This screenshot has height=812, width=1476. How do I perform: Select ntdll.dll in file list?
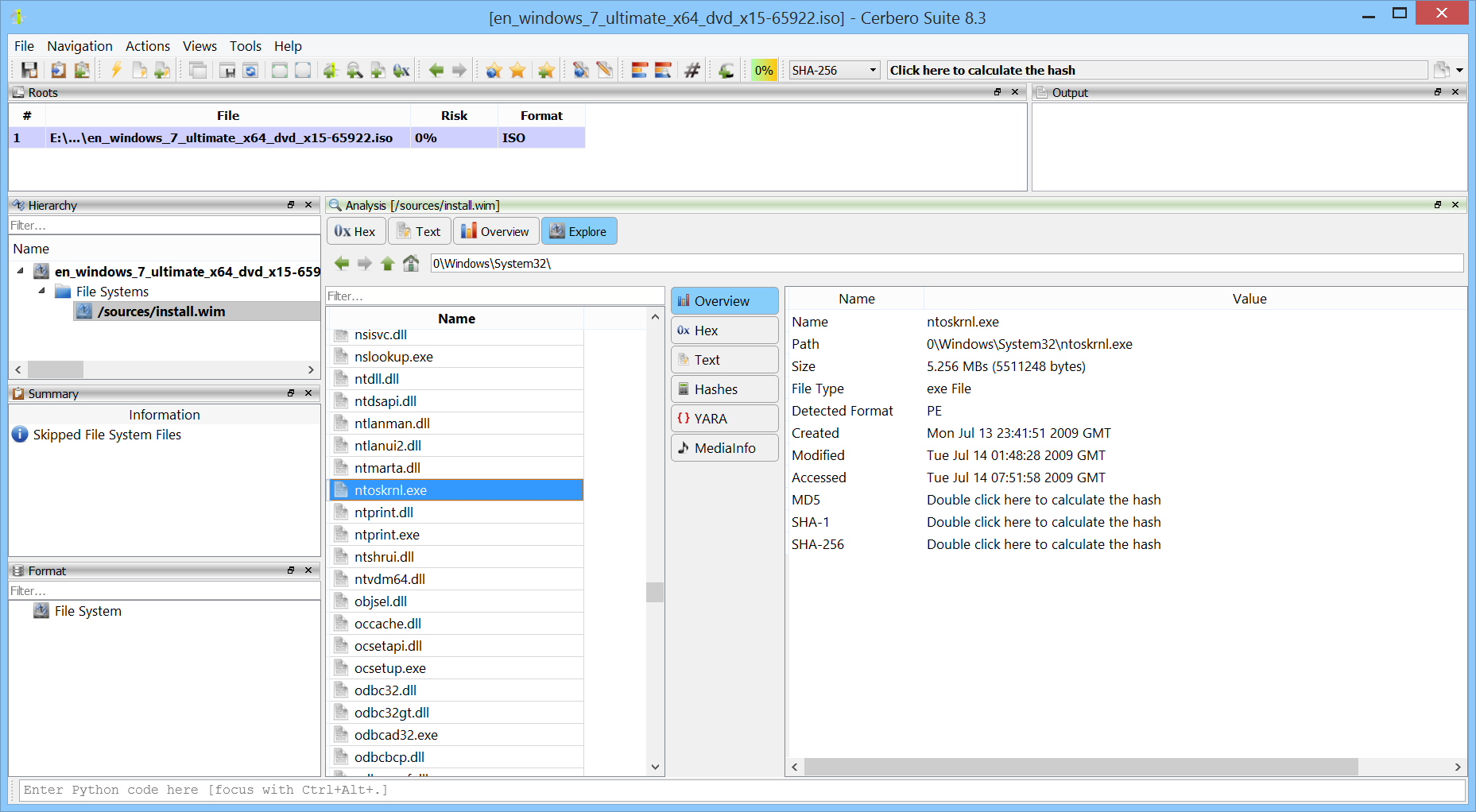[457, 379]
